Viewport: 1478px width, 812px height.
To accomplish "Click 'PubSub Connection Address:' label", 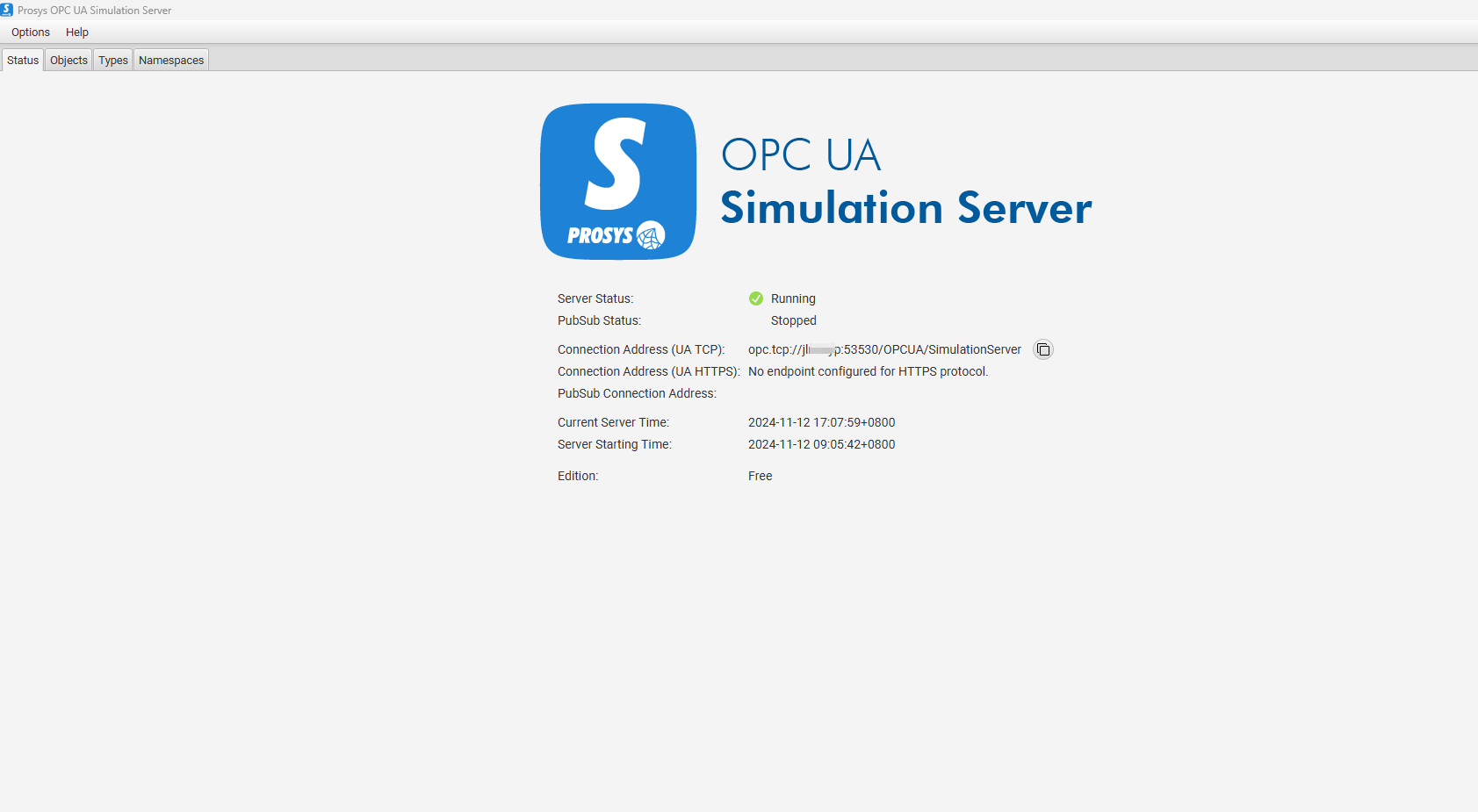I will pos(637,393).
